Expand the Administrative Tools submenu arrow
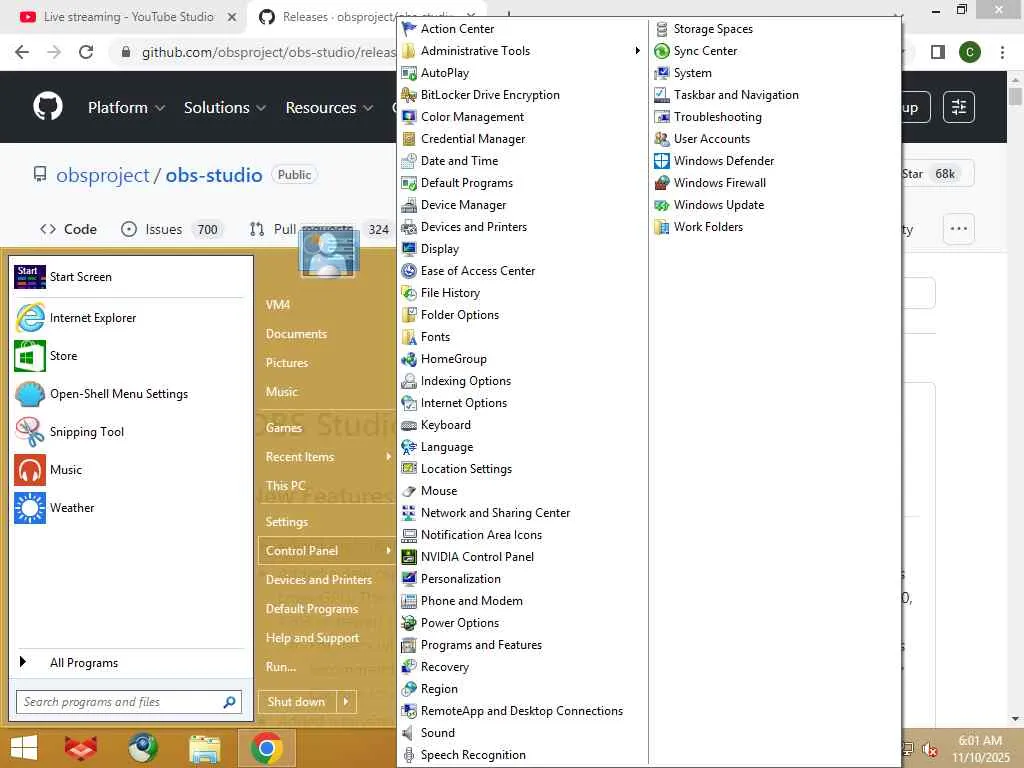 click(637, 51)
